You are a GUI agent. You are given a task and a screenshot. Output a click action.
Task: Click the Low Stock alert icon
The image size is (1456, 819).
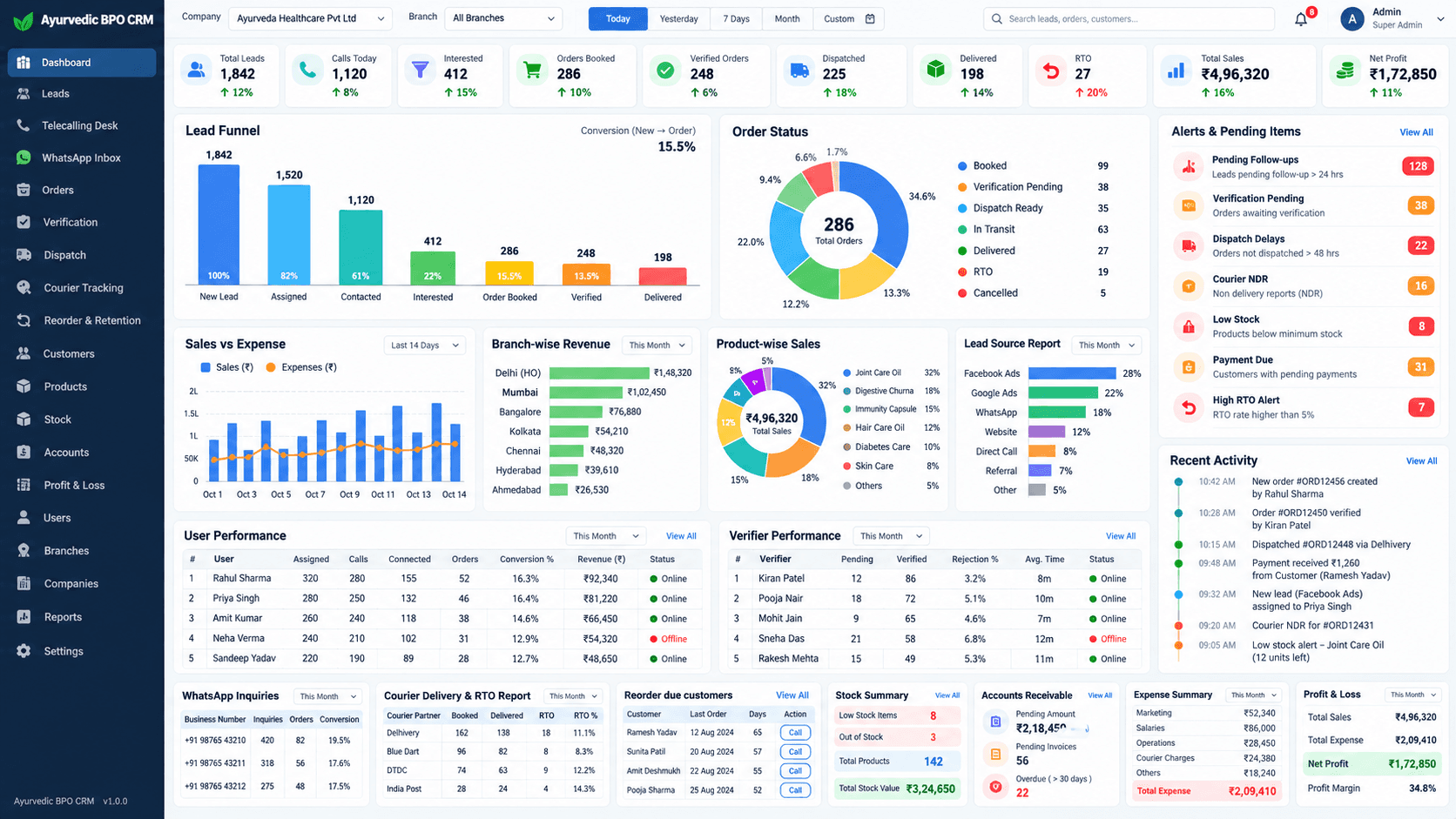pyautogui.click(x=1189, y=326)
